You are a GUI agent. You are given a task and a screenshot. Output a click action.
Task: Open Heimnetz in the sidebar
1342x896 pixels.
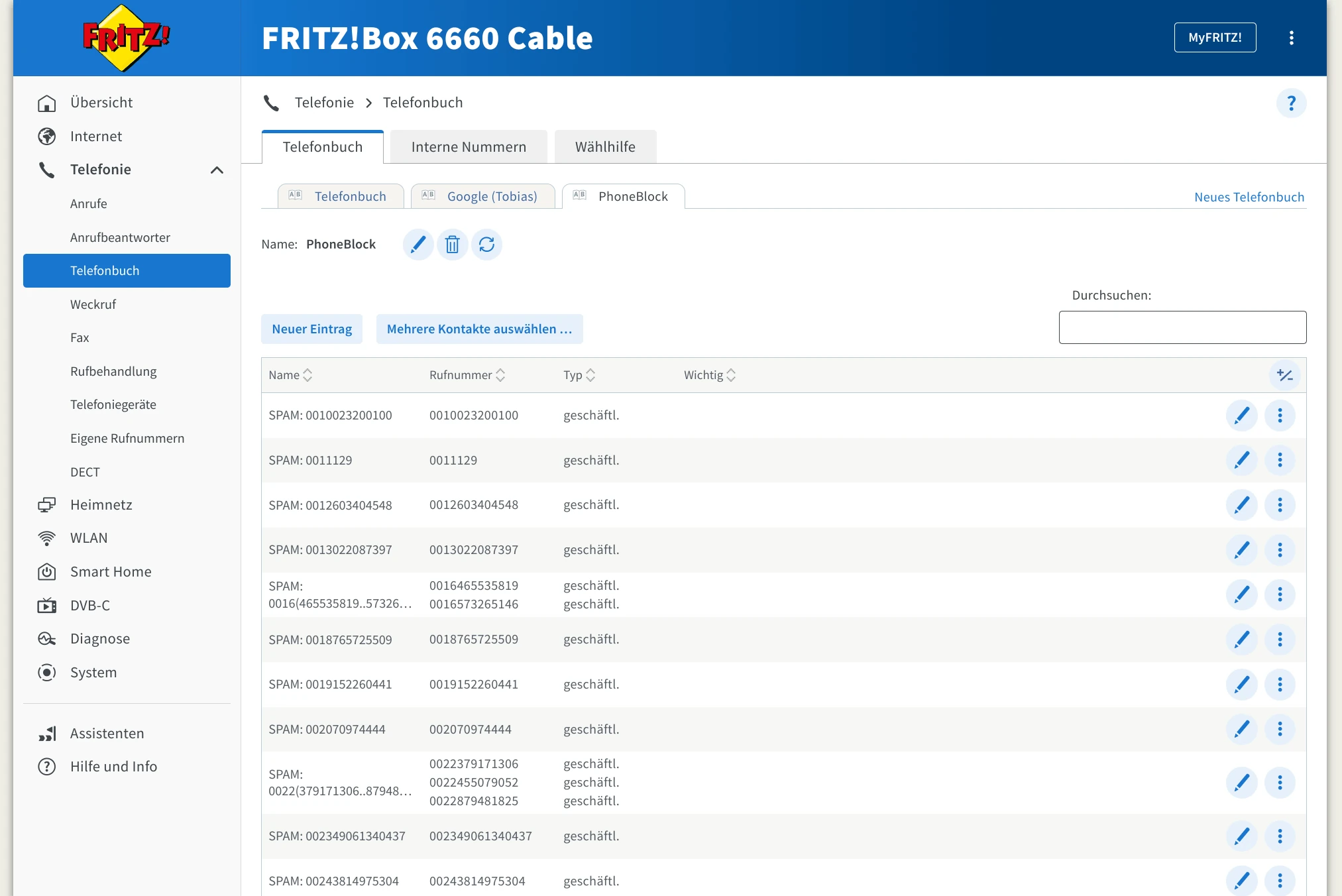tap(101, 505)
